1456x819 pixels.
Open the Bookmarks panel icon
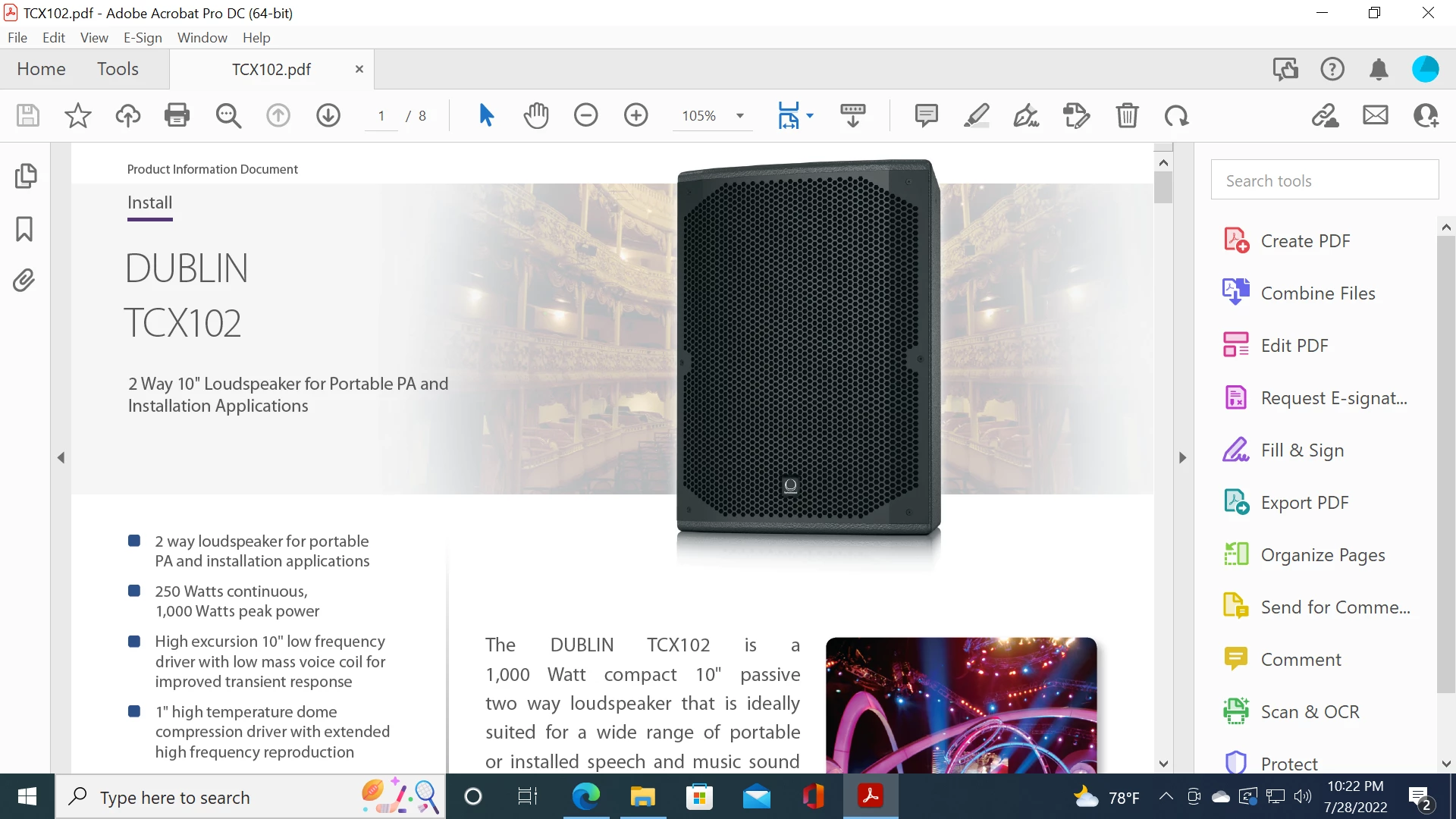click(24, 228)
